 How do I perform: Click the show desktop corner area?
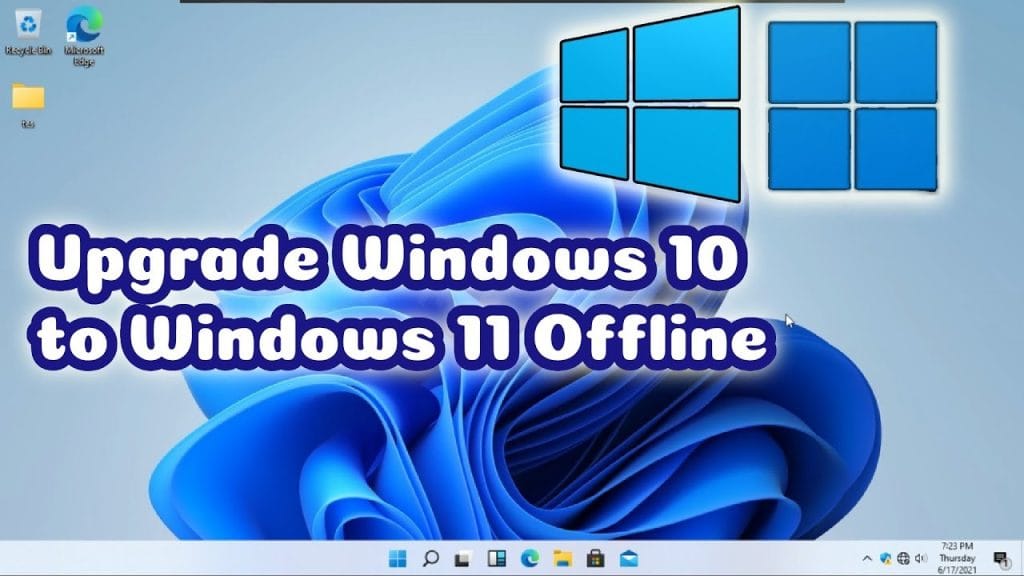(1022, 560)
